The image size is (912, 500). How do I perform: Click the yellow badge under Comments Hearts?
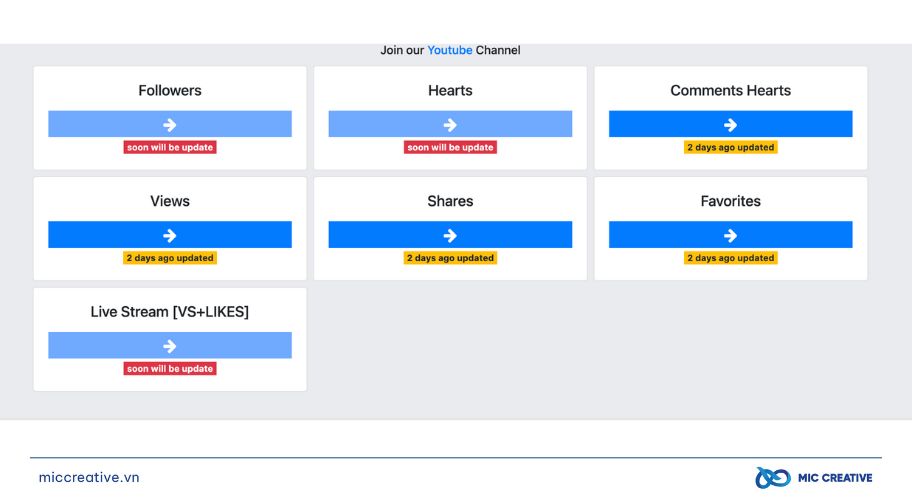point(731,147)
